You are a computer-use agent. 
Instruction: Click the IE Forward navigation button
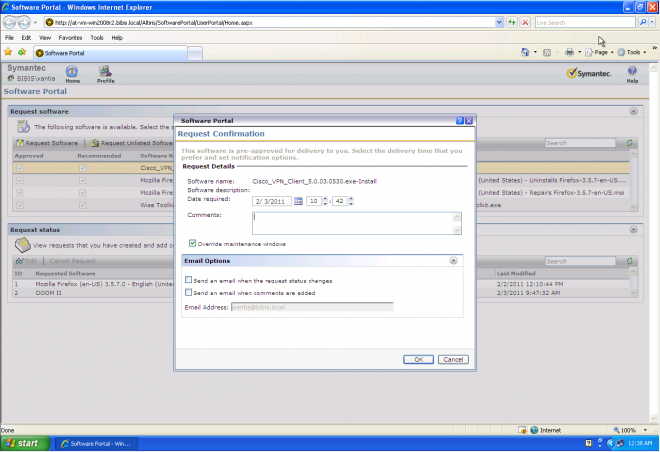point(24,22)
